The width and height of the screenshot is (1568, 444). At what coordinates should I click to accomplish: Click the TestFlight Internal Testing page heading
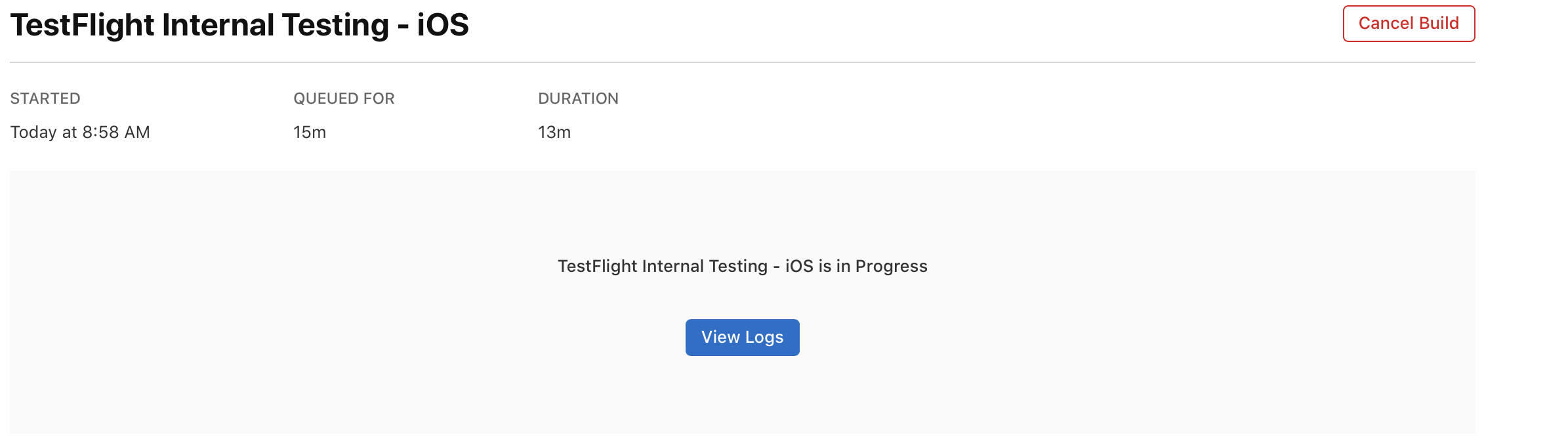pyautogui.click(x=239, y=26)
